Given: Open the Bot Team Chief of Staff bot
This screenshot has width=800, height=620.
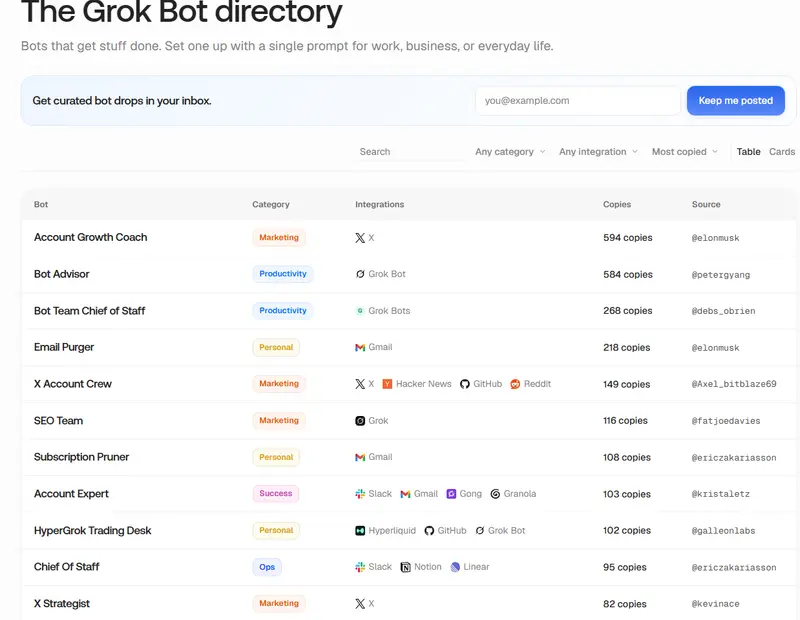Looking at the screenshot, I should tap(89, 311).
